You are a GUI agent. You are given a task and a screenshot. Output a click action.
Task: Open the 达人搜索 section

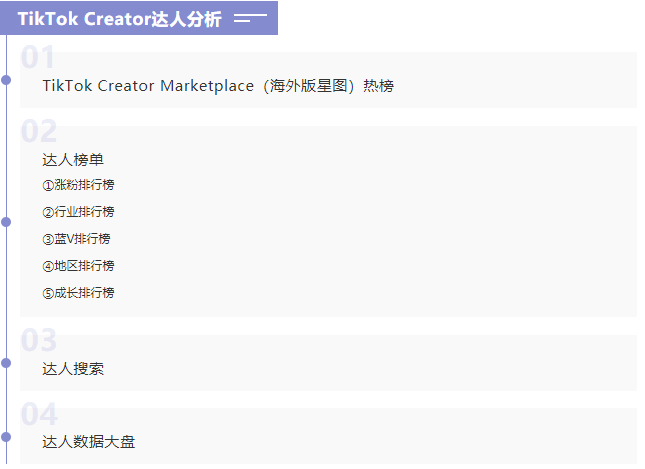(x=73, y=369)
